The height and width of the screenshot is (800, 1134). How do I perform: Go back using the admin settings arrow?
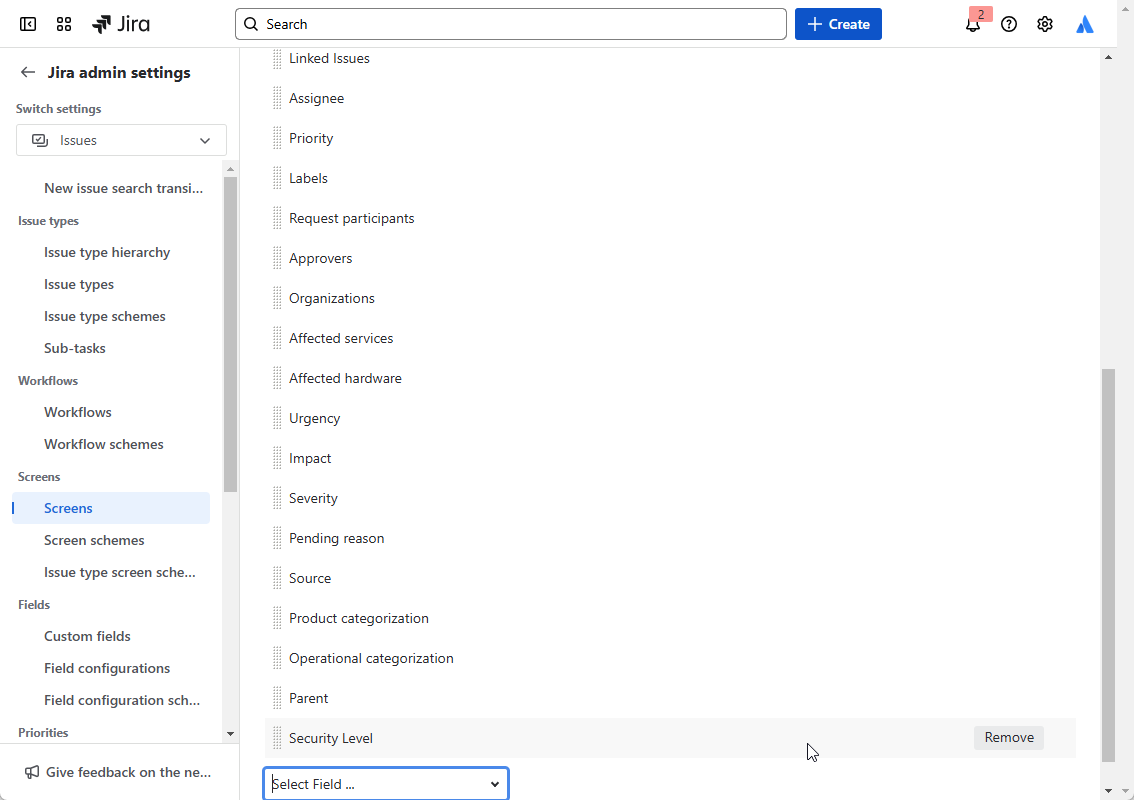28,71
